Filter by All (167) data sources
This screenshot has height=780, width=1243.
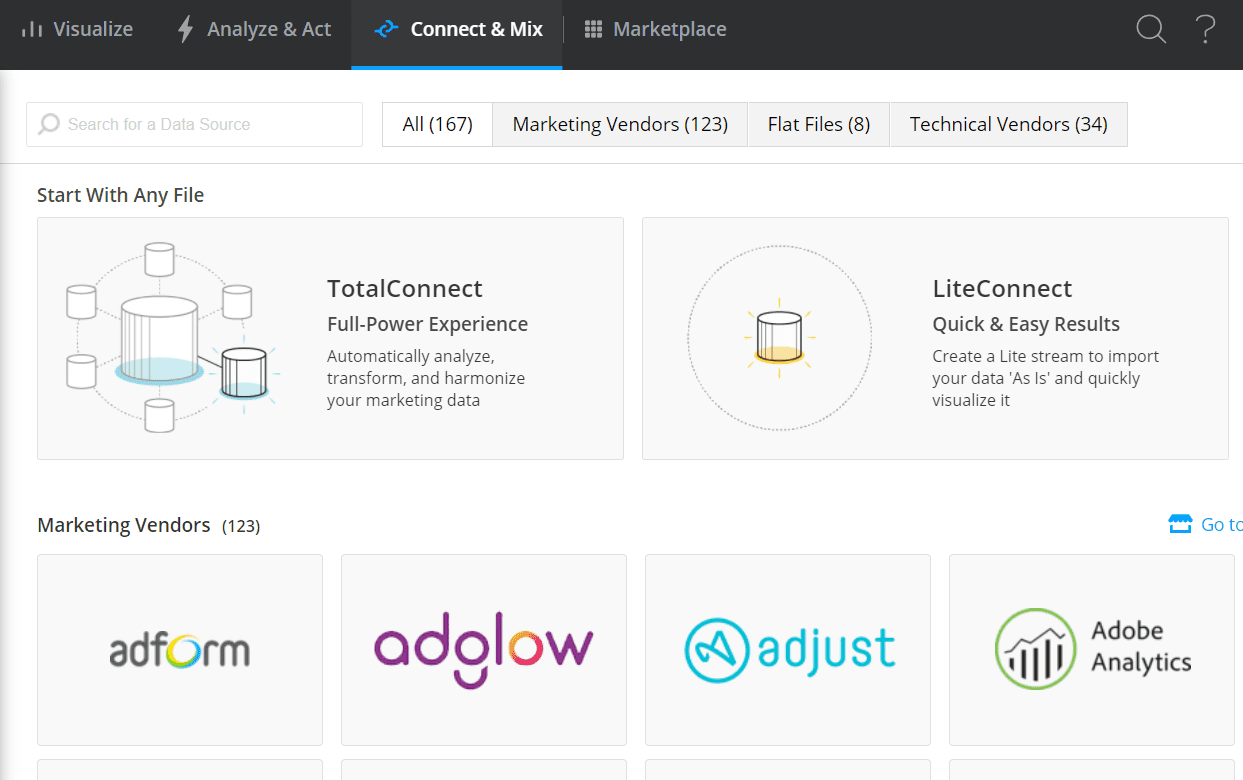(x=437, y=124)
